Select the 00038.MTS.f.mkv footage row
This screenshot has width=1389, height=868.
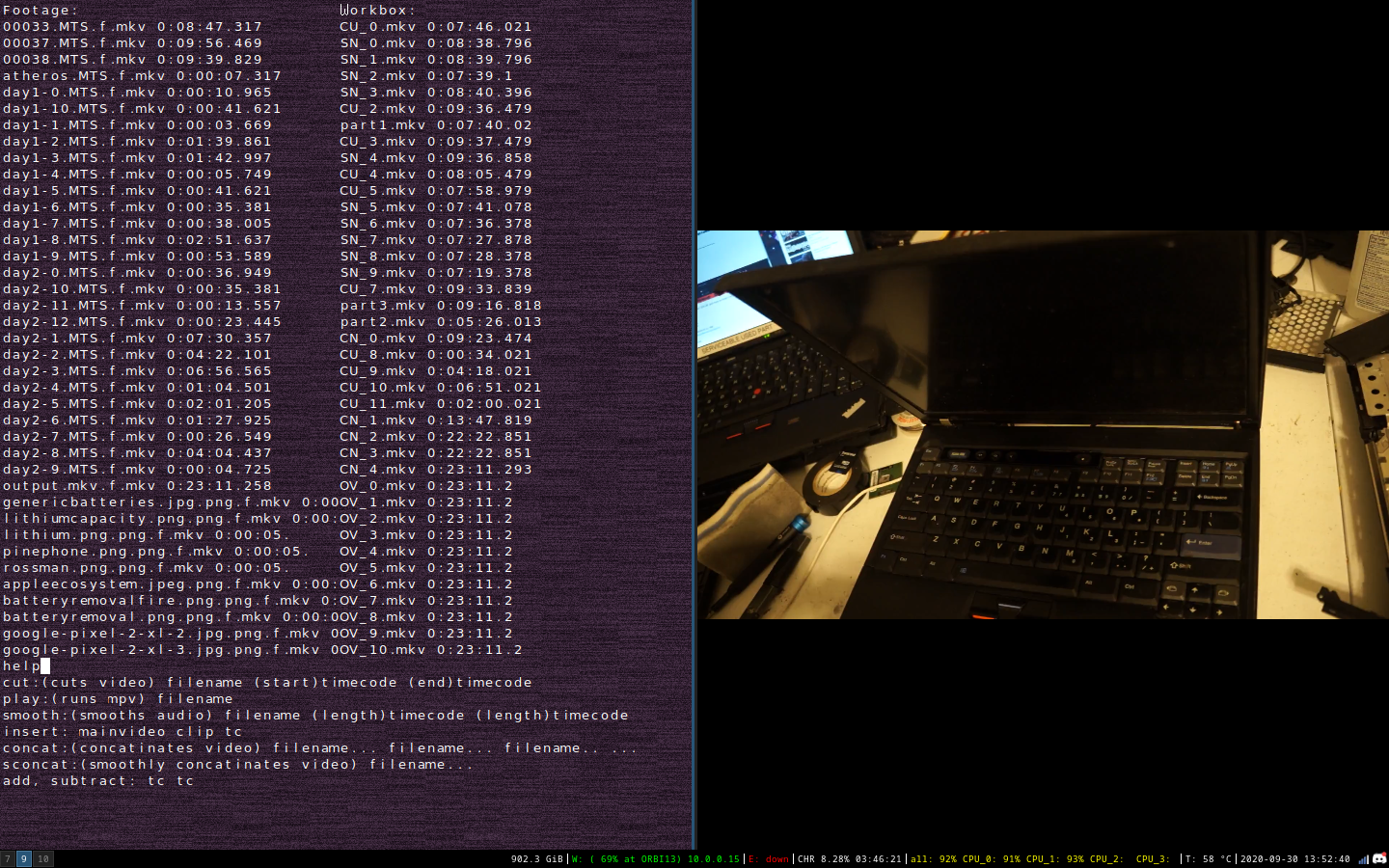tap(132, 60)
